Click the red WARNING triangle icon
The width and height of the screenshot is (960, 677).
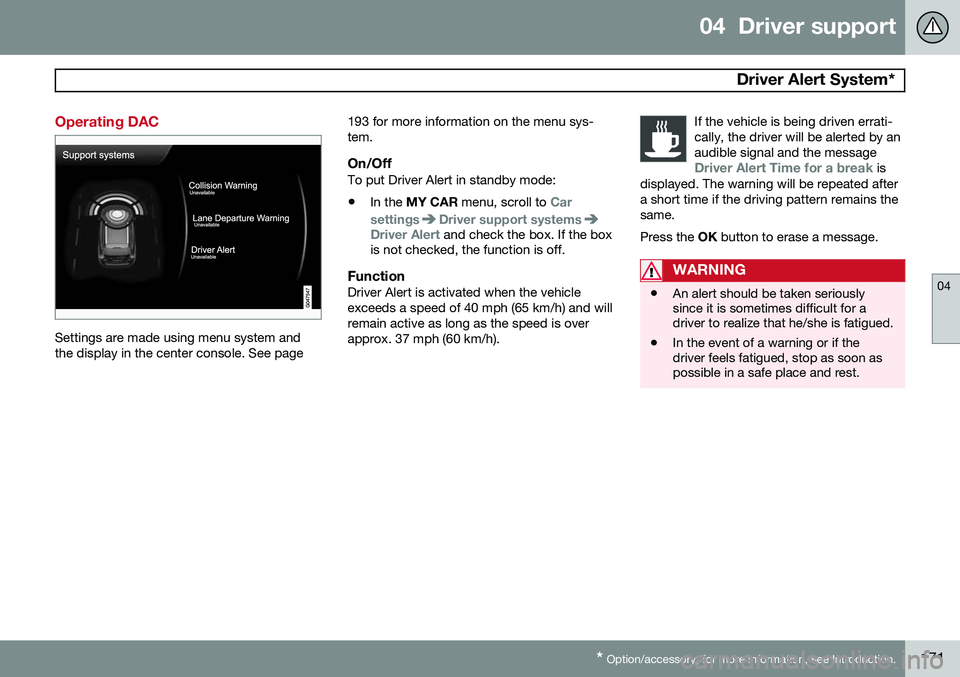coord(651,270)
